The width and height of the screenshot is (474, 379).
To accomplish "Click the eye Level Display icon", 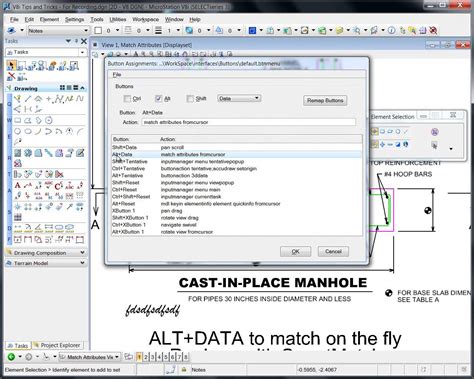I will coord(11,30).
